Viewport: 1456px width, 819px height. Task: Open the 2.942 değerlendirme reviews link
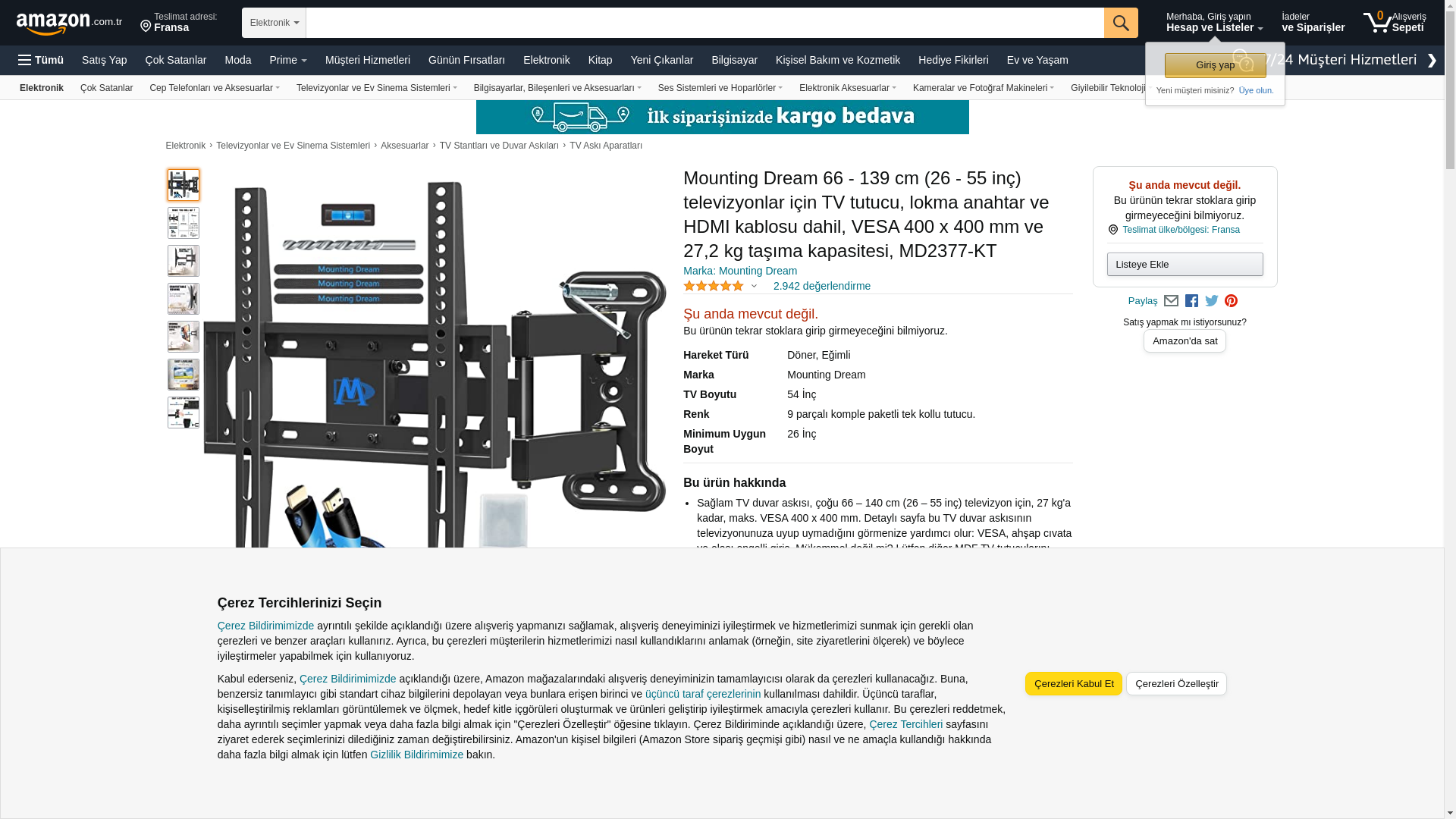[821, 286]
